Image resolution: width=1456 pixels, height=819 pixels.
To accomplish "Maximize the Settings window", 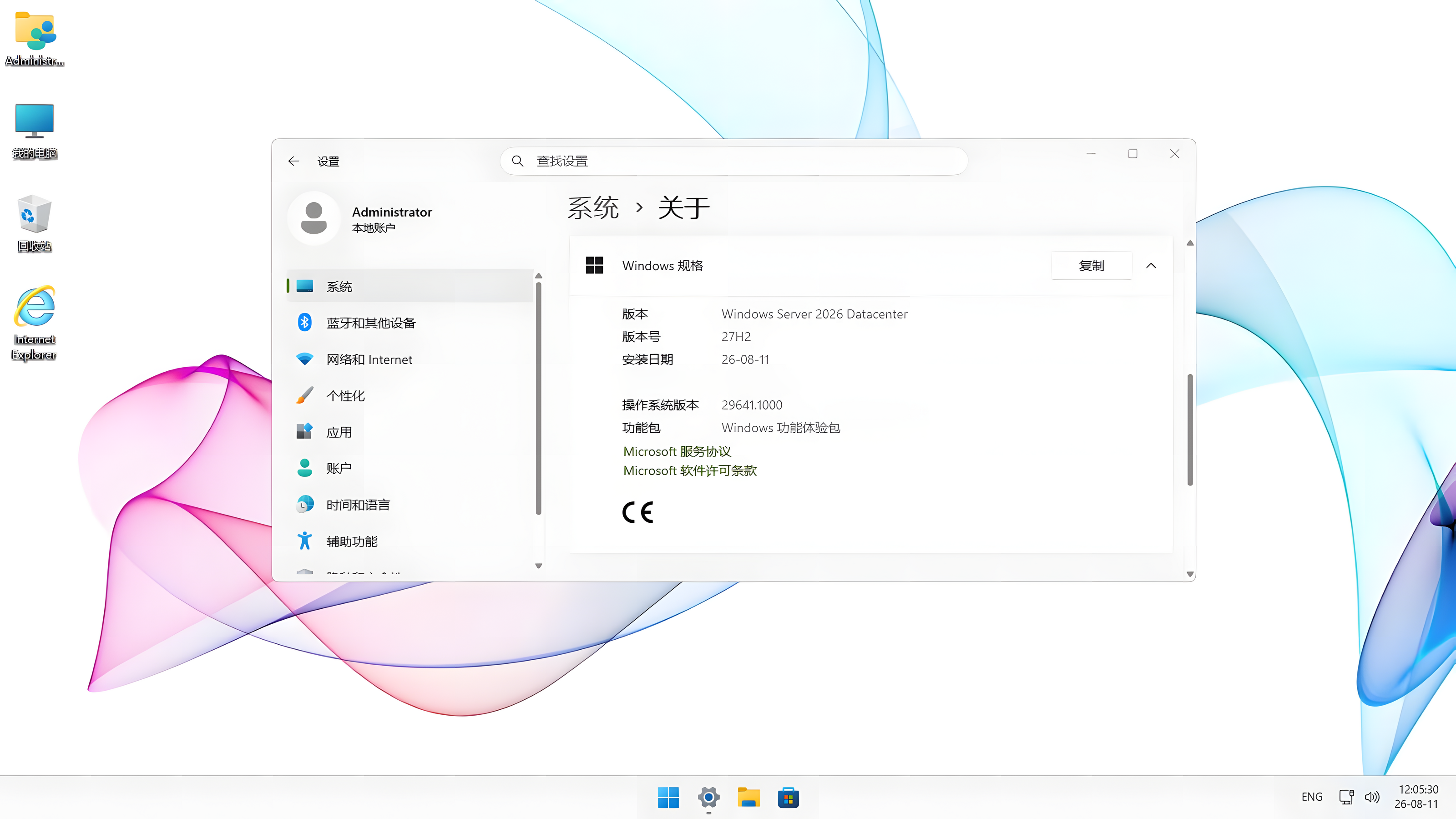I will point(1132,154).
